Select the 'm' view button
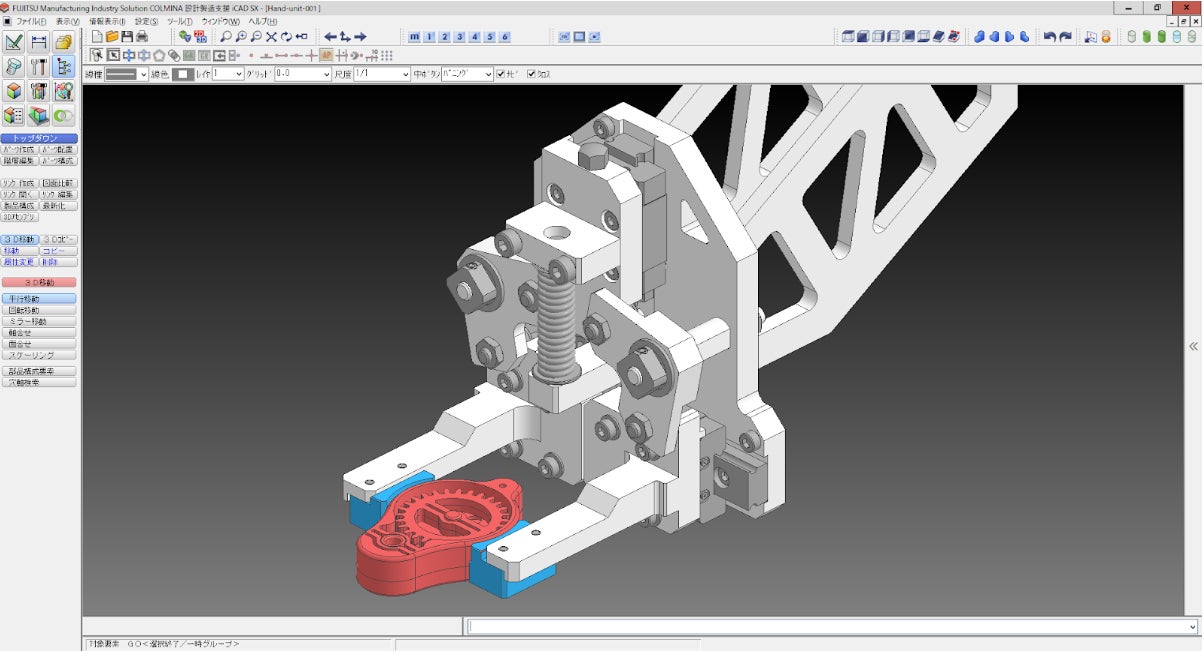1204x652 pixels. (414, 37)
